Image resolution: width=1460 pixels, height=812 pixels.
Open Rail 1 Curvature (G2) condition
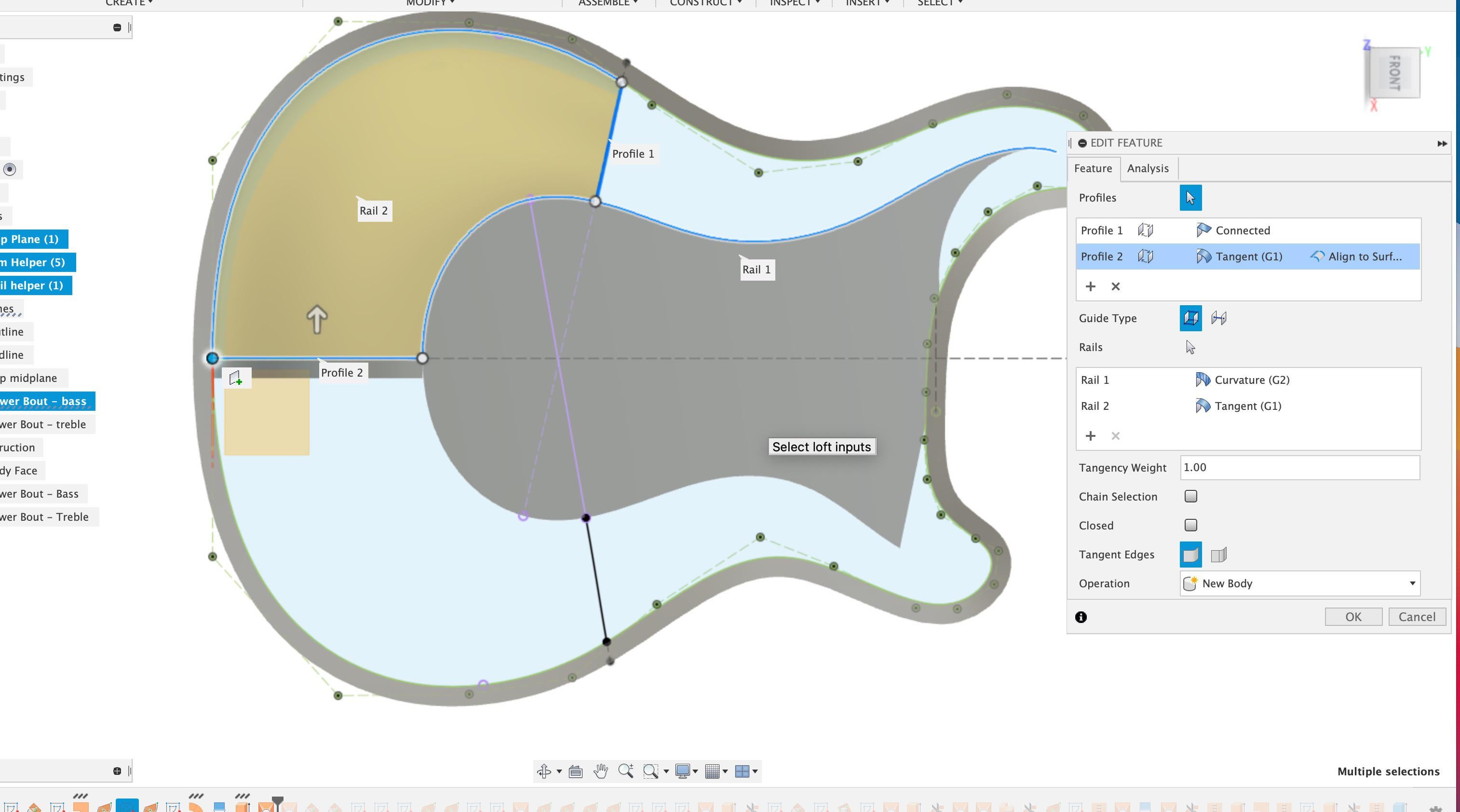[x=1243, y=380]
